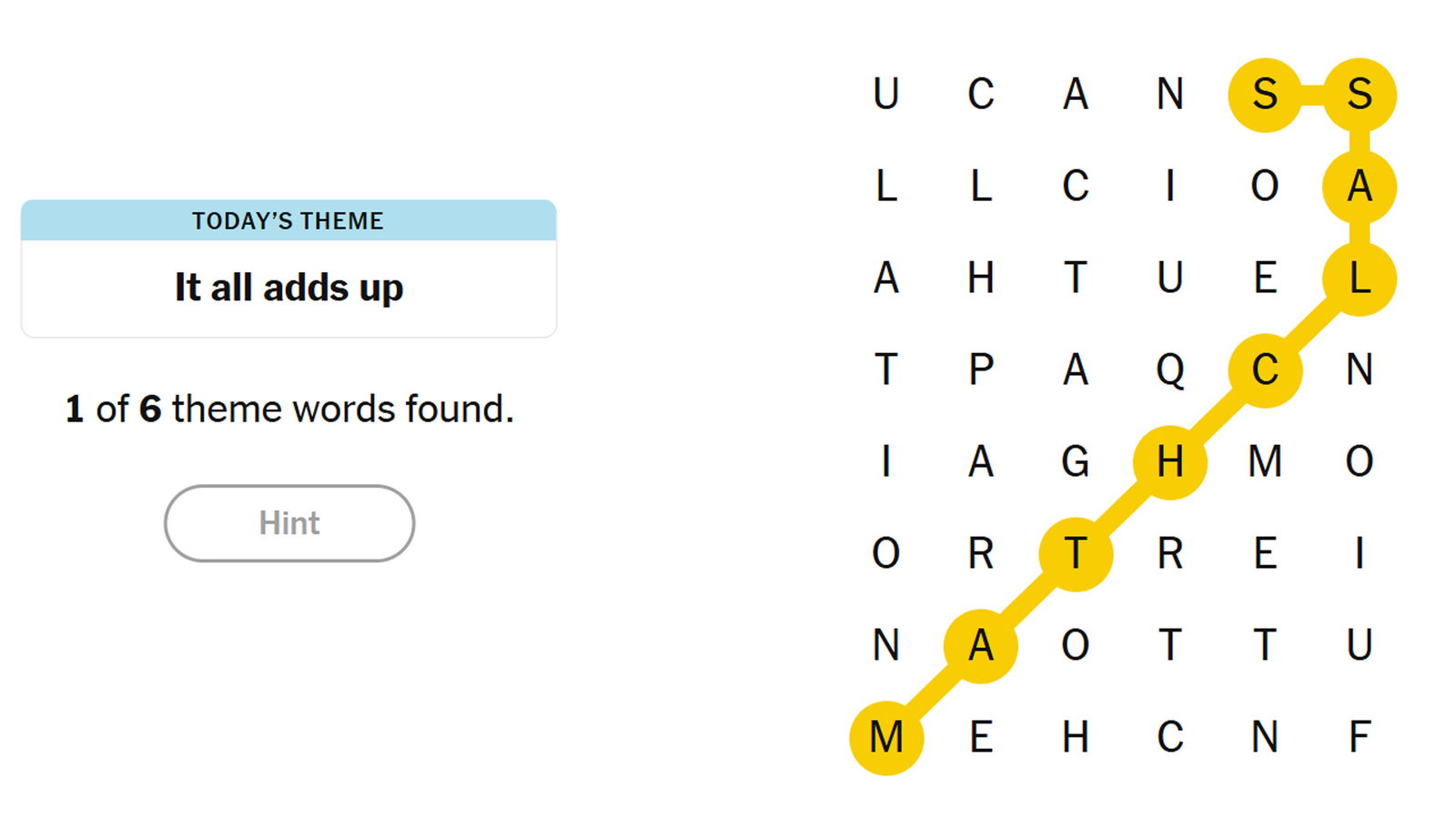
Task: Click the highlighted A below the top S
Action: click(x=1360, y=187)
